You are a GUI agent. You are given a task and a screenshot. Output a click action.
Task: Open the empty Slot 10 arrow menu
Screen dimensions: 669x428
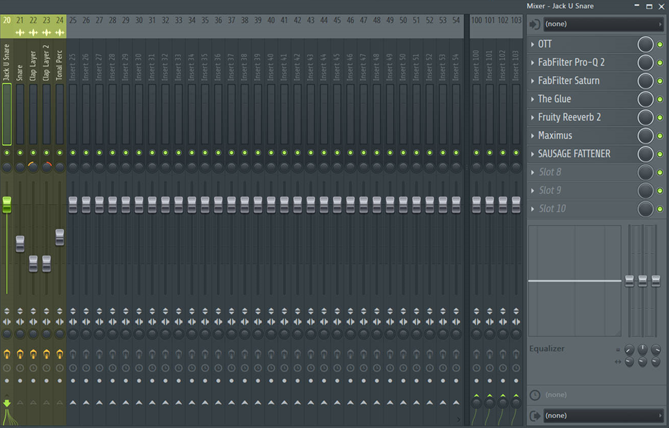532,209
